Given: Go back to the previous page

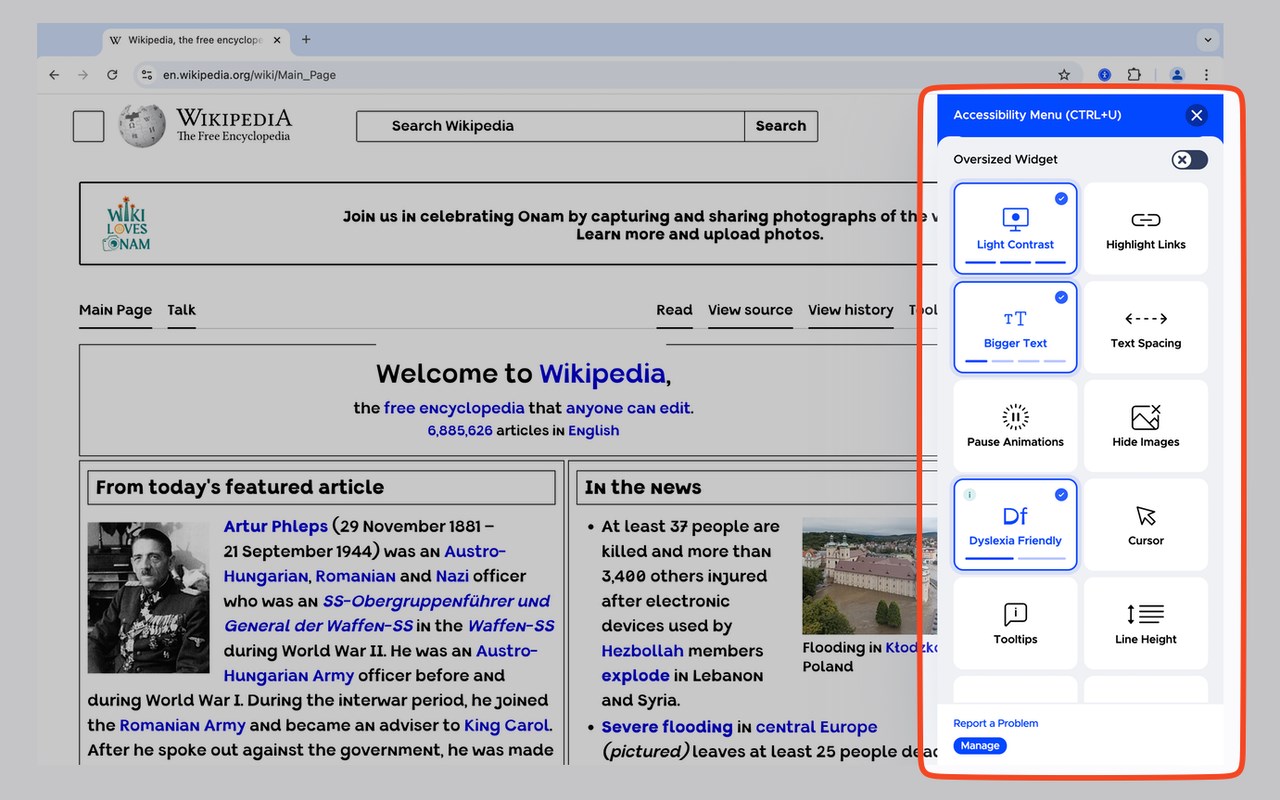Looking at the screenshot, I should pos(54,75).
